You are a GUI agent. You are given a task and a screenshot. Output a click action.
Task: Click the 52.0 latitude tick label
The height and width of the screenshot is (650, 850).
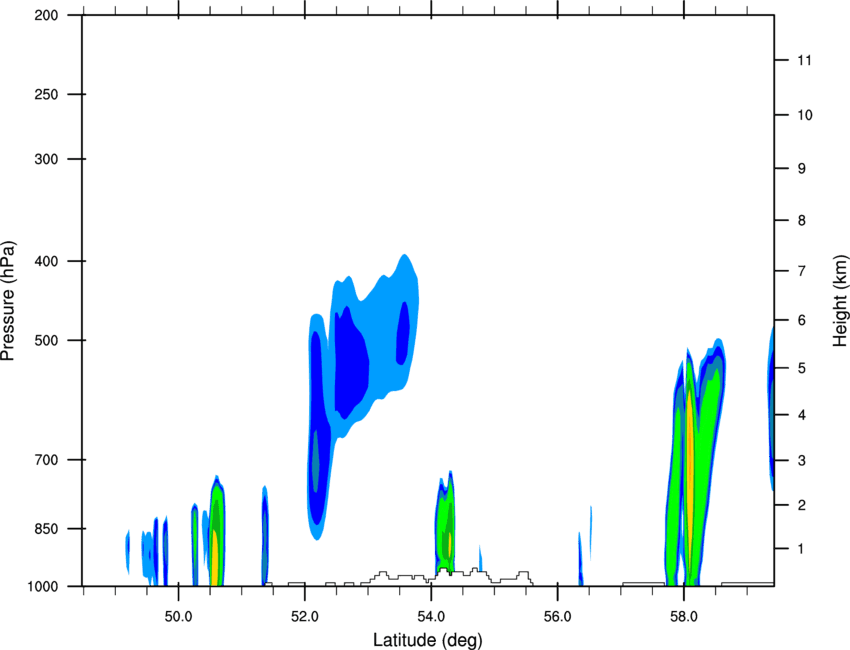pos(305,617)
